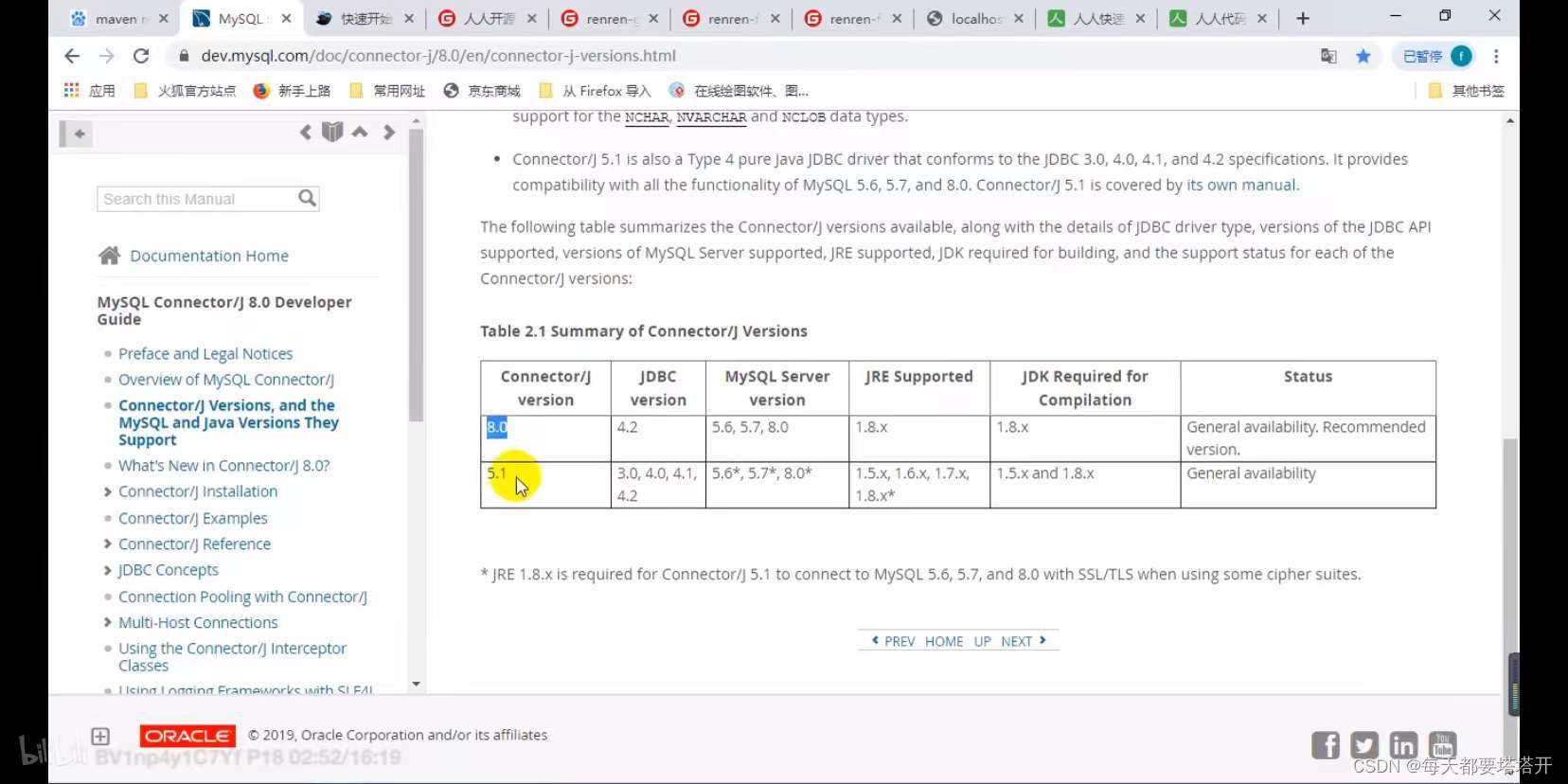The width and height of the screenshot is (1568, 784).
Task: Bookmark this page with the star icon
Action: coord(1363,56)
